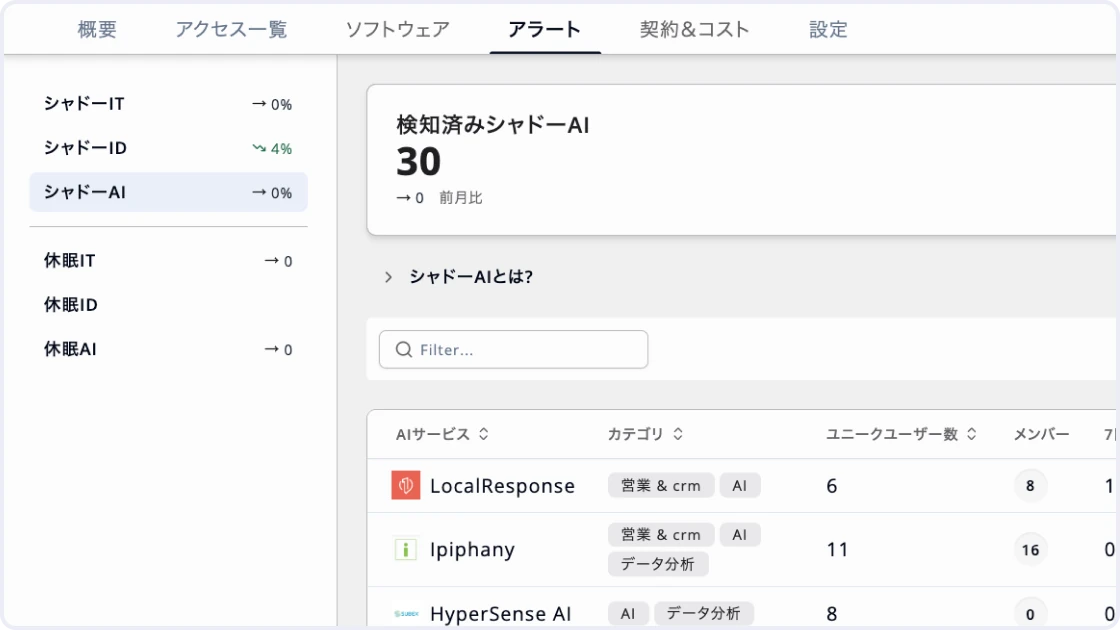Select シャドーAI sidebar item

tap(169, 192)
